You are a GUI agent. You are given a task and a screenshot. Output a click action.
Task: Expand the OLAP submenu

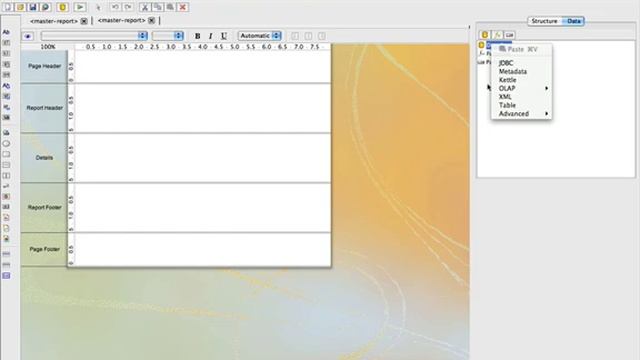(521, 88)
